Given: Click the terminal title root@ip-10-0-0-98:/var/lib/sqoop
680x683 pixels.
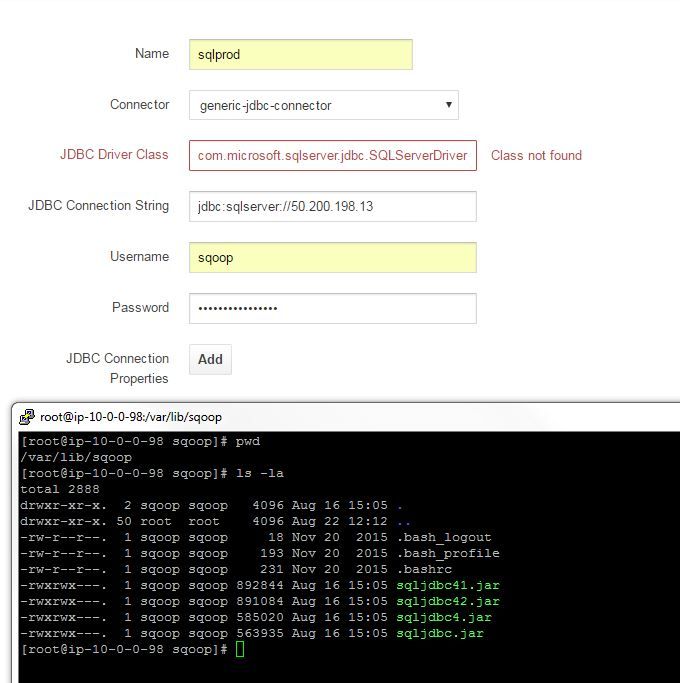Looking at the screenshot, I should [131, 417].
